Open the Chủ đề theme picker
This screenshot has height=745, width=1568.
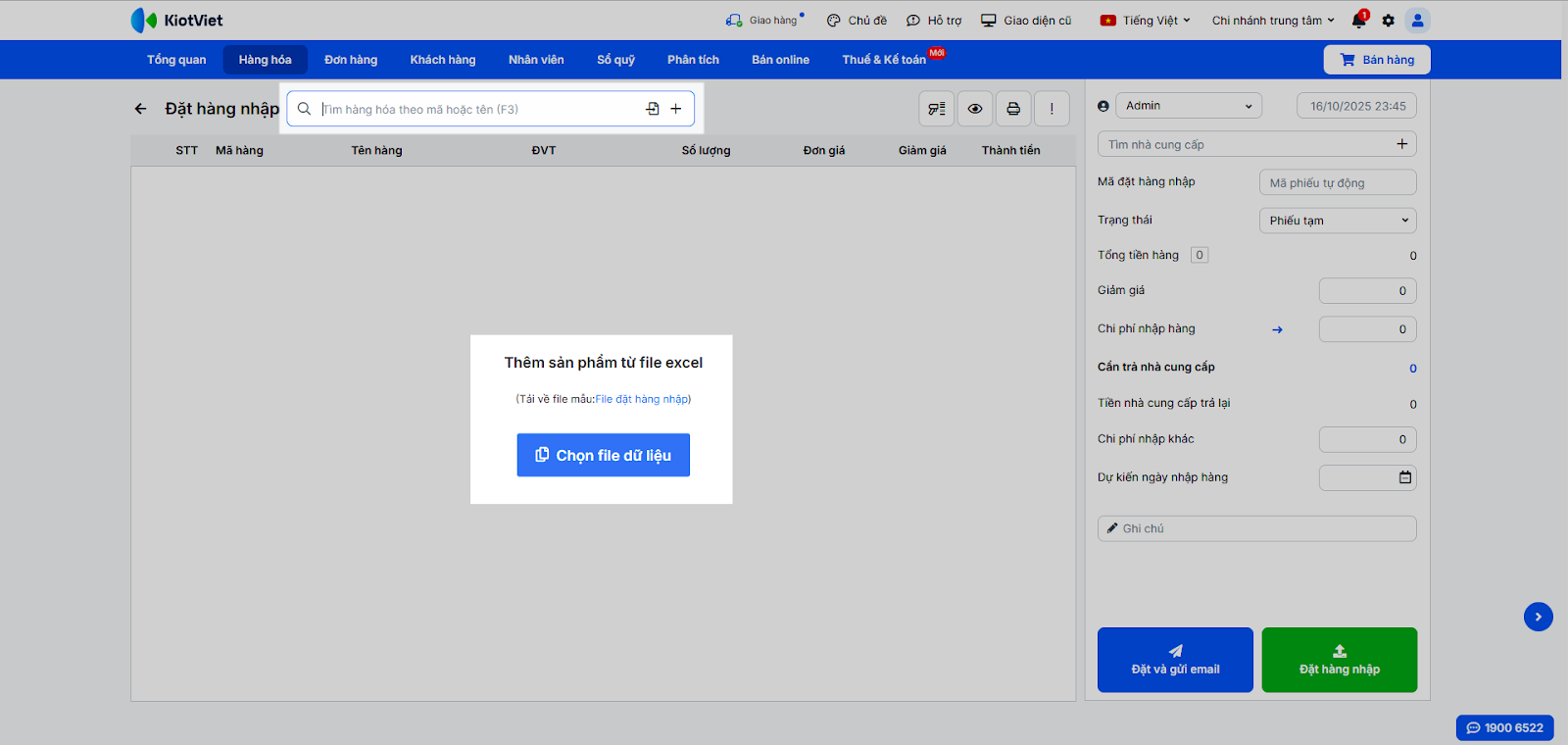point(857,21)
